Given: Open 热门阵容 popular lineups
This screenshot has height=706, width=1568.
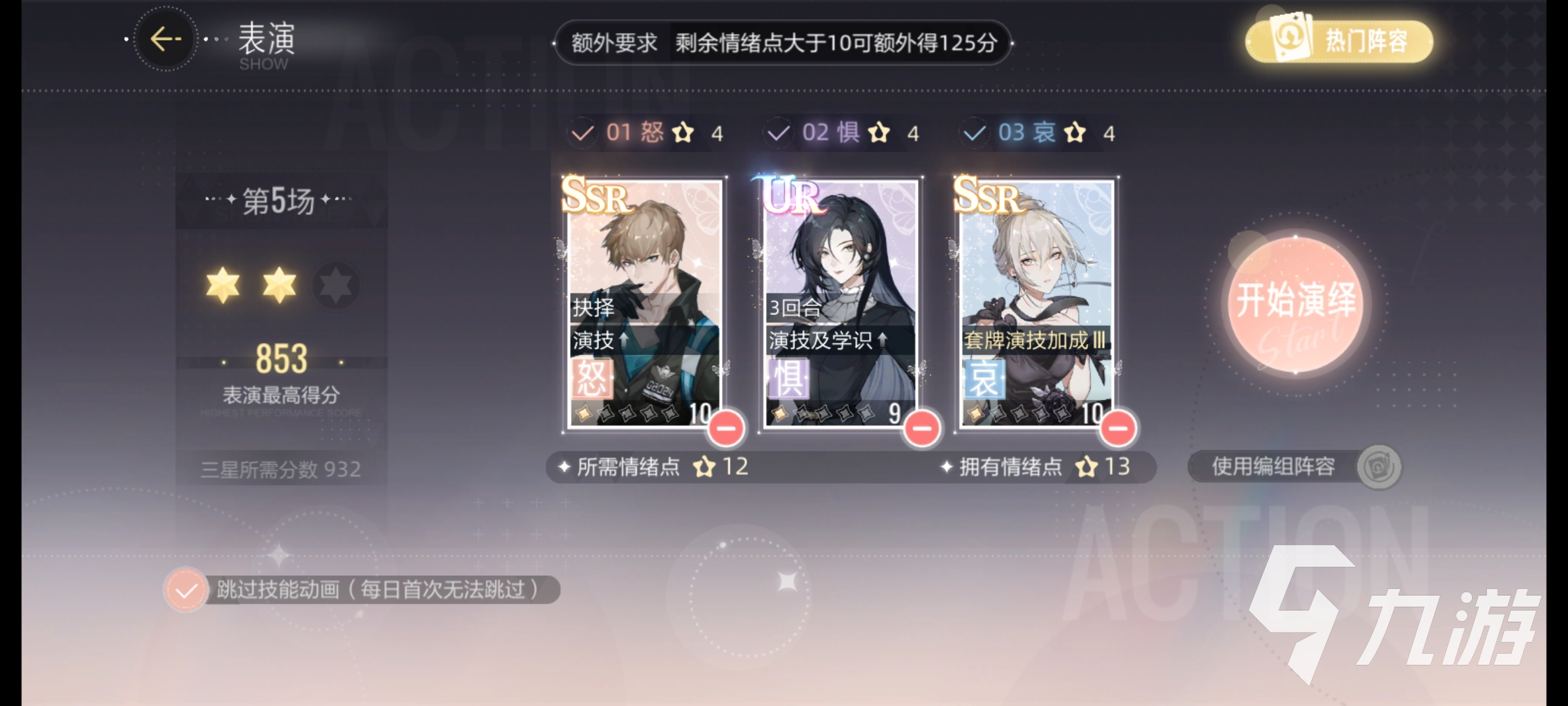Looking at the screenshot, I should (x=1339, y=41).
